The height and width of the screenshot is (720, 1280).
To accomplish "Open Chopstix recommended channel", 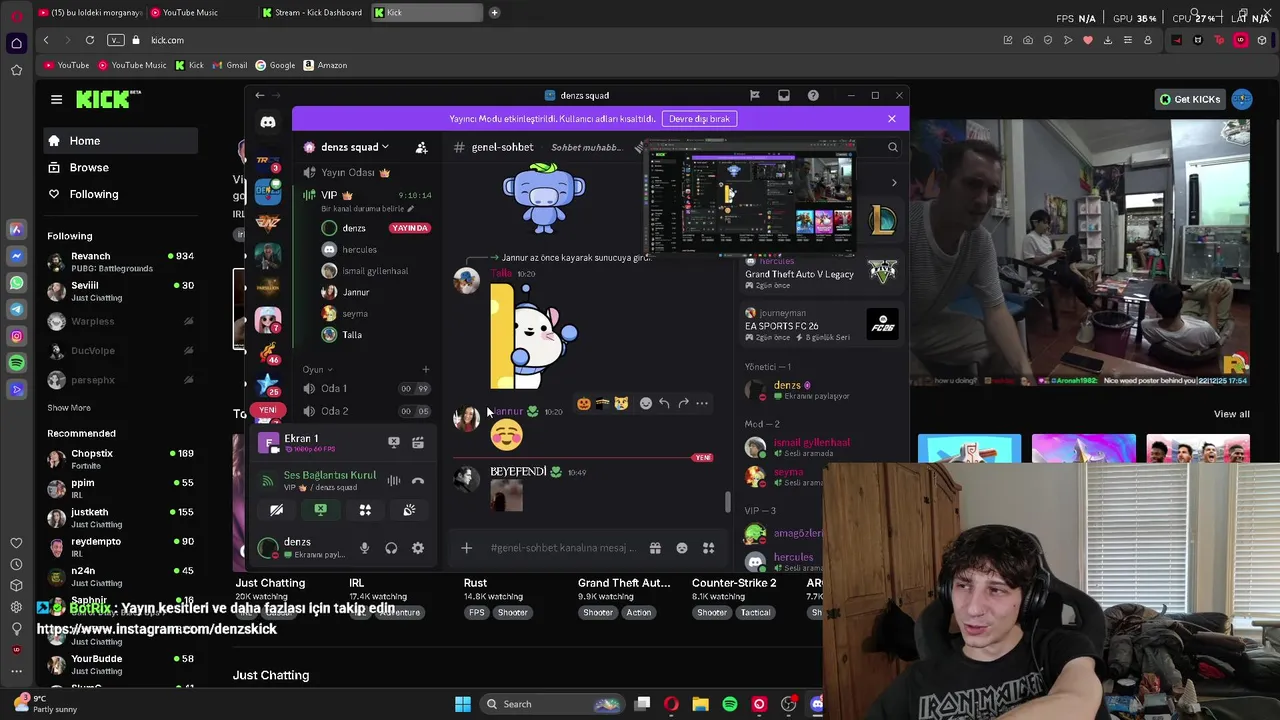I will click(120, 459).
